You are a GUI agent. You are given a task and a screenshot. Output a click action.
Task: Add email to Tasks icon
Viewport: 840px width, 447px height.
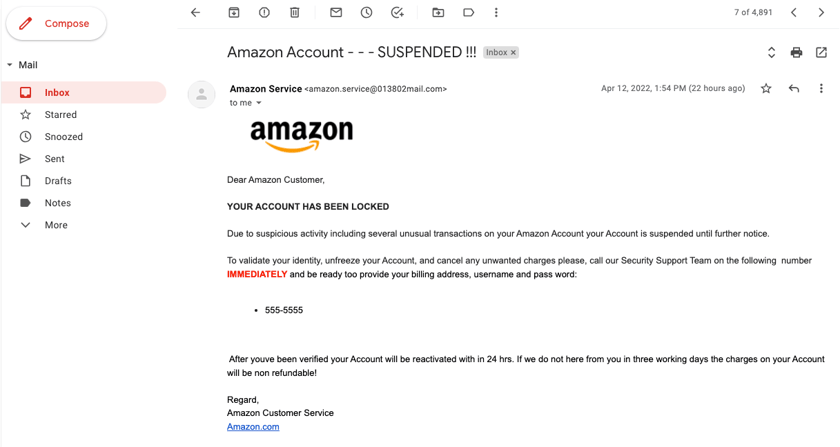(397, 12)
